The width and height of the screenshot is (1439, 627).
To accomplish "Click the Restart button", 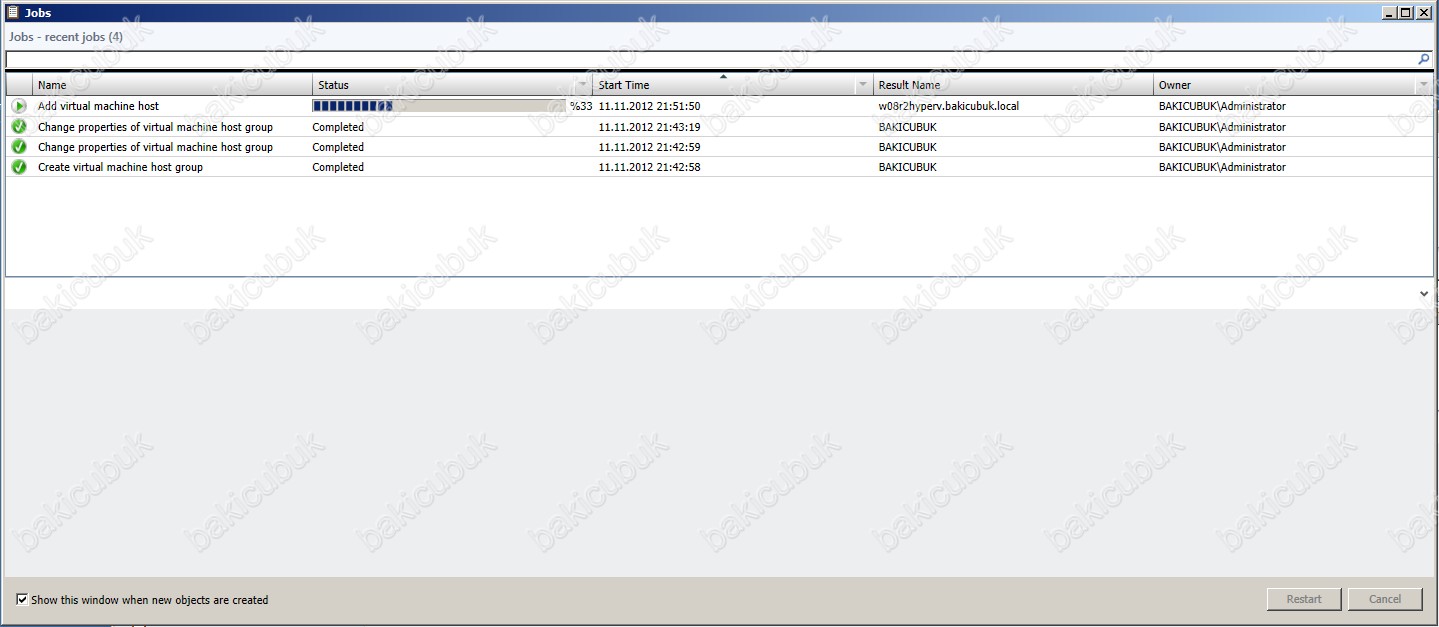I will click(1304, 599).
